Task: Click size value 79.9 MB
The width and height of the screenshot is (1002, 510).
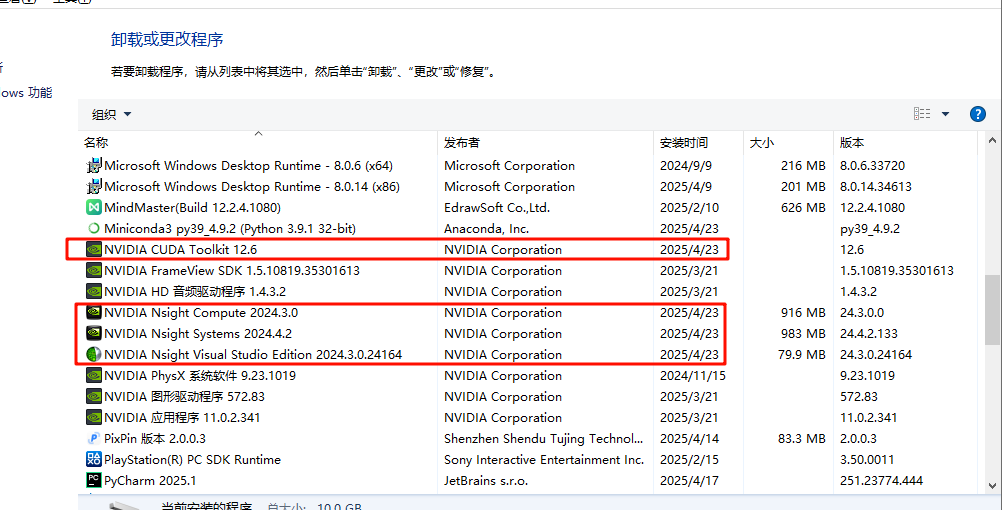Action: click(801, 355)
